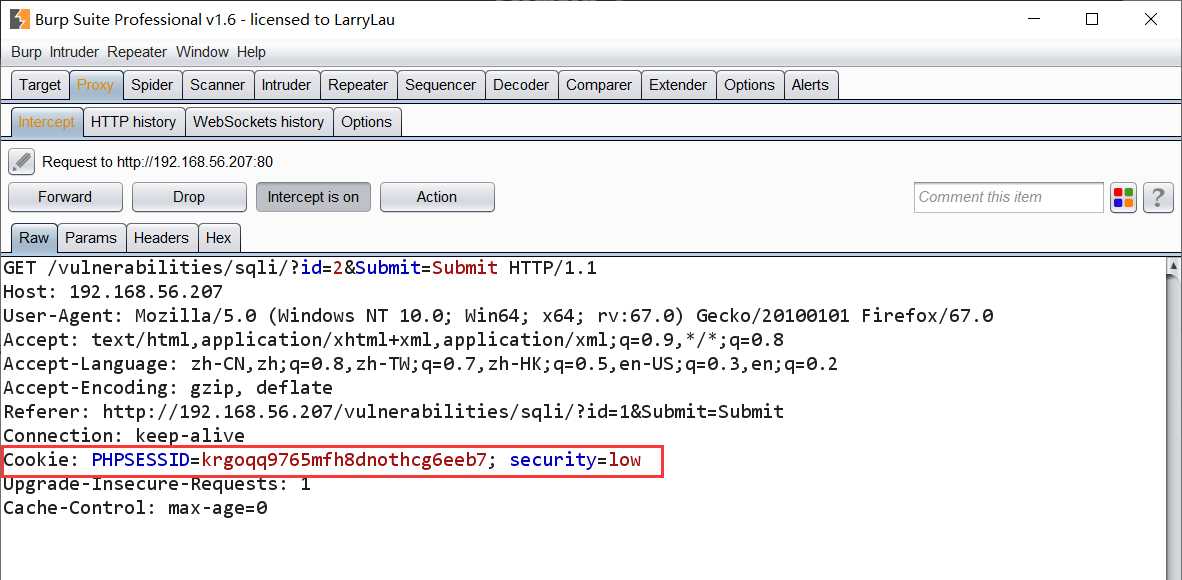
Task: Switch to the Sequencer tab
Action: [x=440, y=85]
